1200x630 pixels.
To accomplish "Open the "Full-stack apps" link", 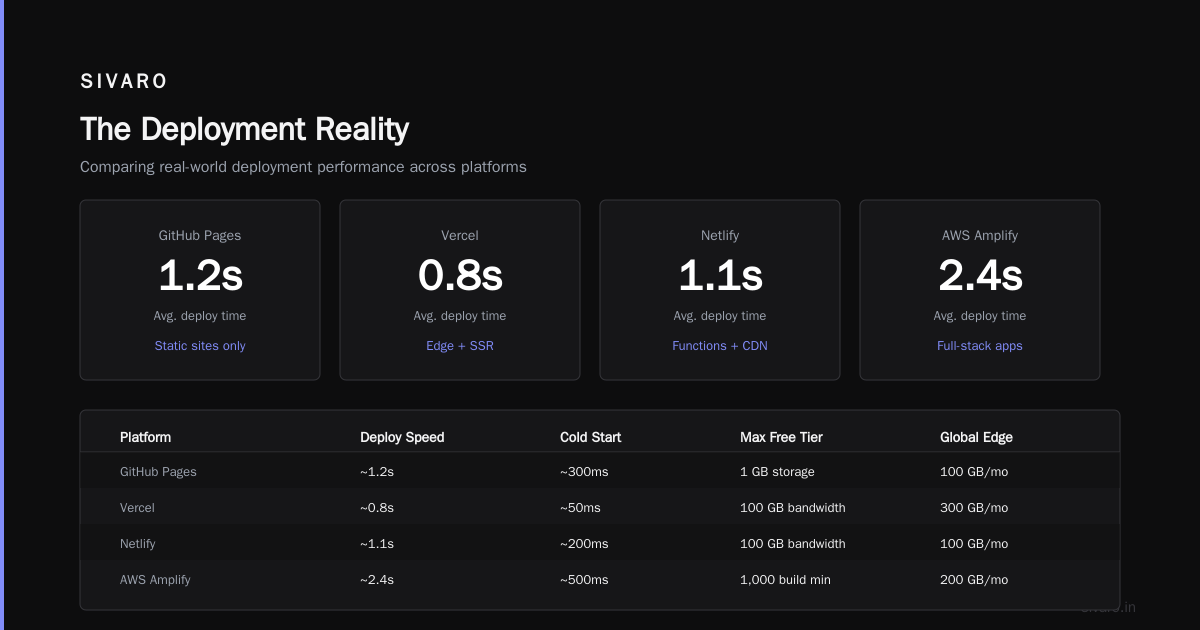I will [x=980, y=346].
